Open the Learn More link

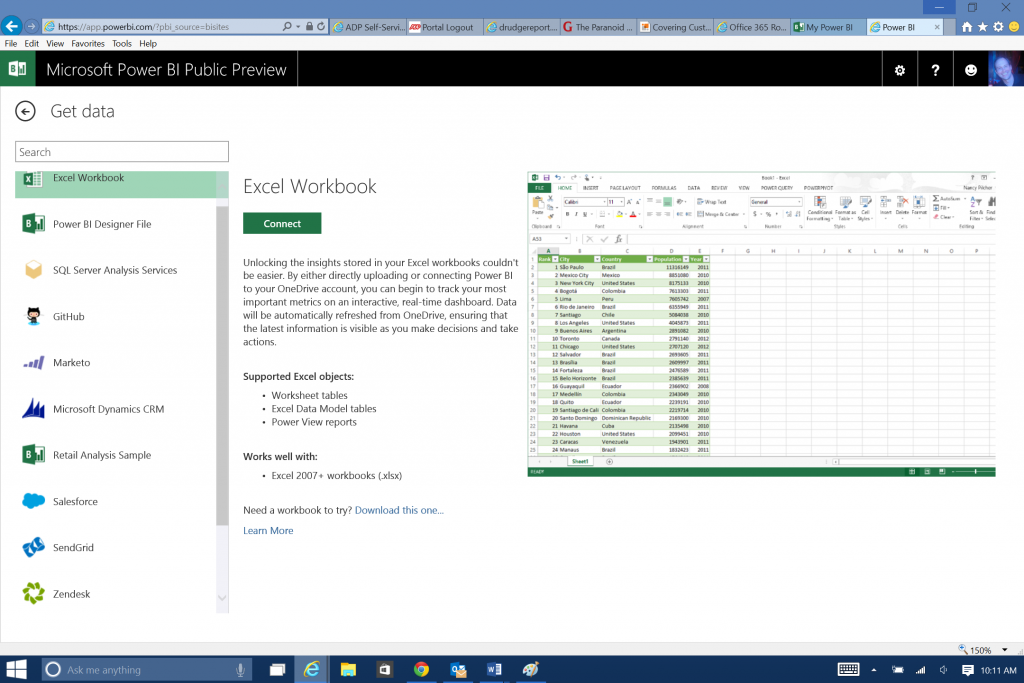pos(268,531)
